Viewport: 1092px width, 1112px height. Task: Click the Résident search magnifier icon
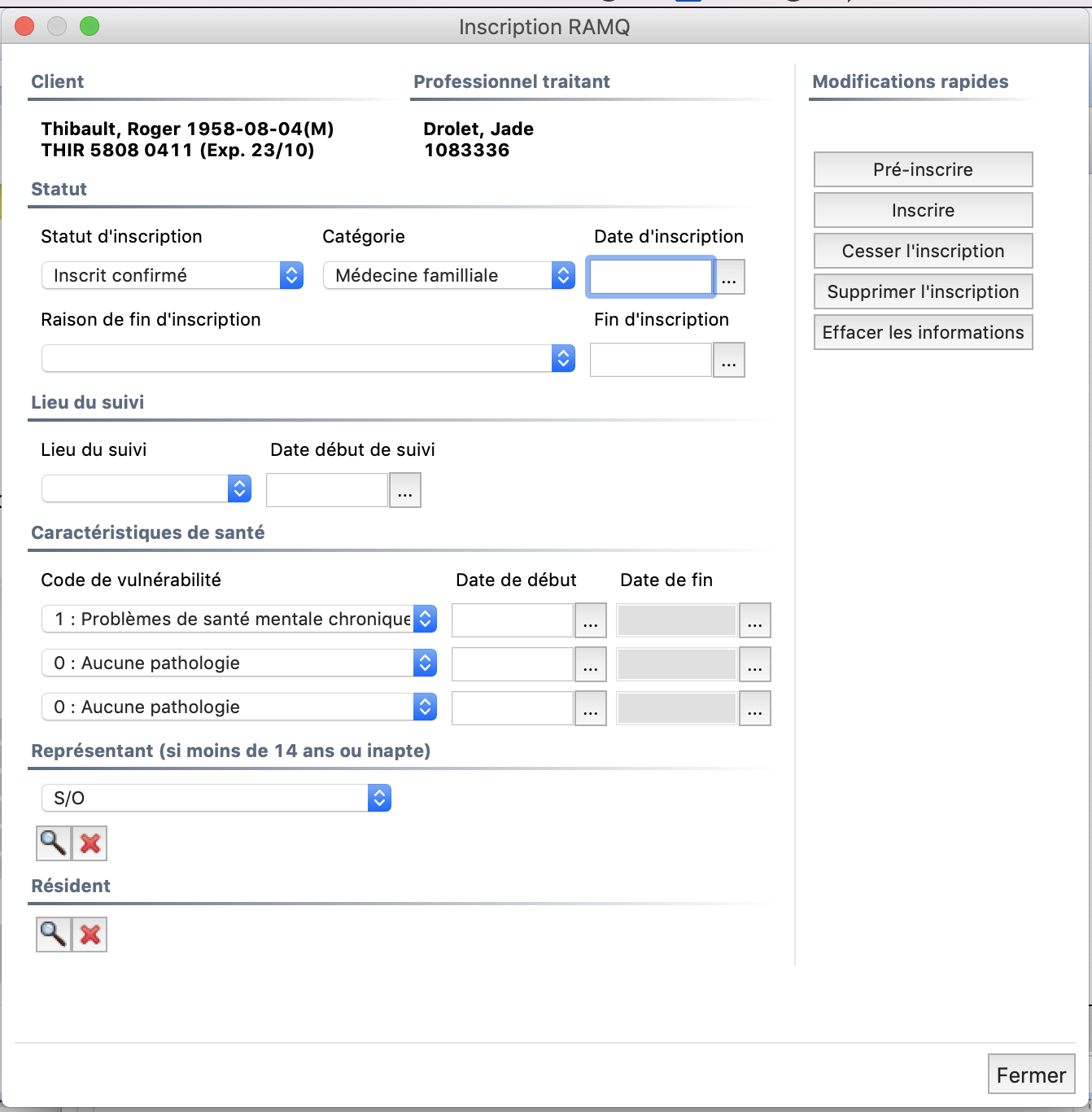pos(54,935)
